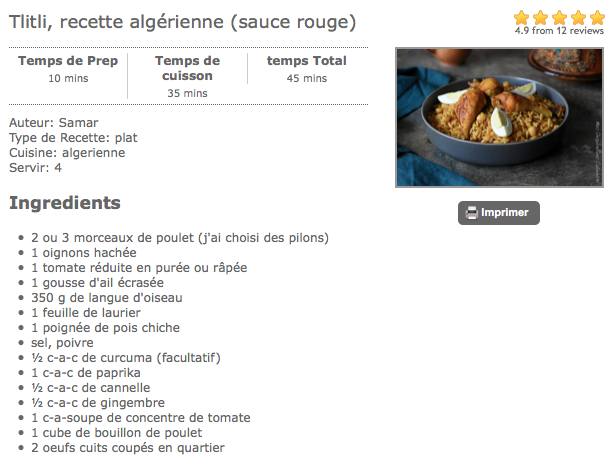
Task: Click the printer icon beside Imprimer
Action: coord(470,213)
